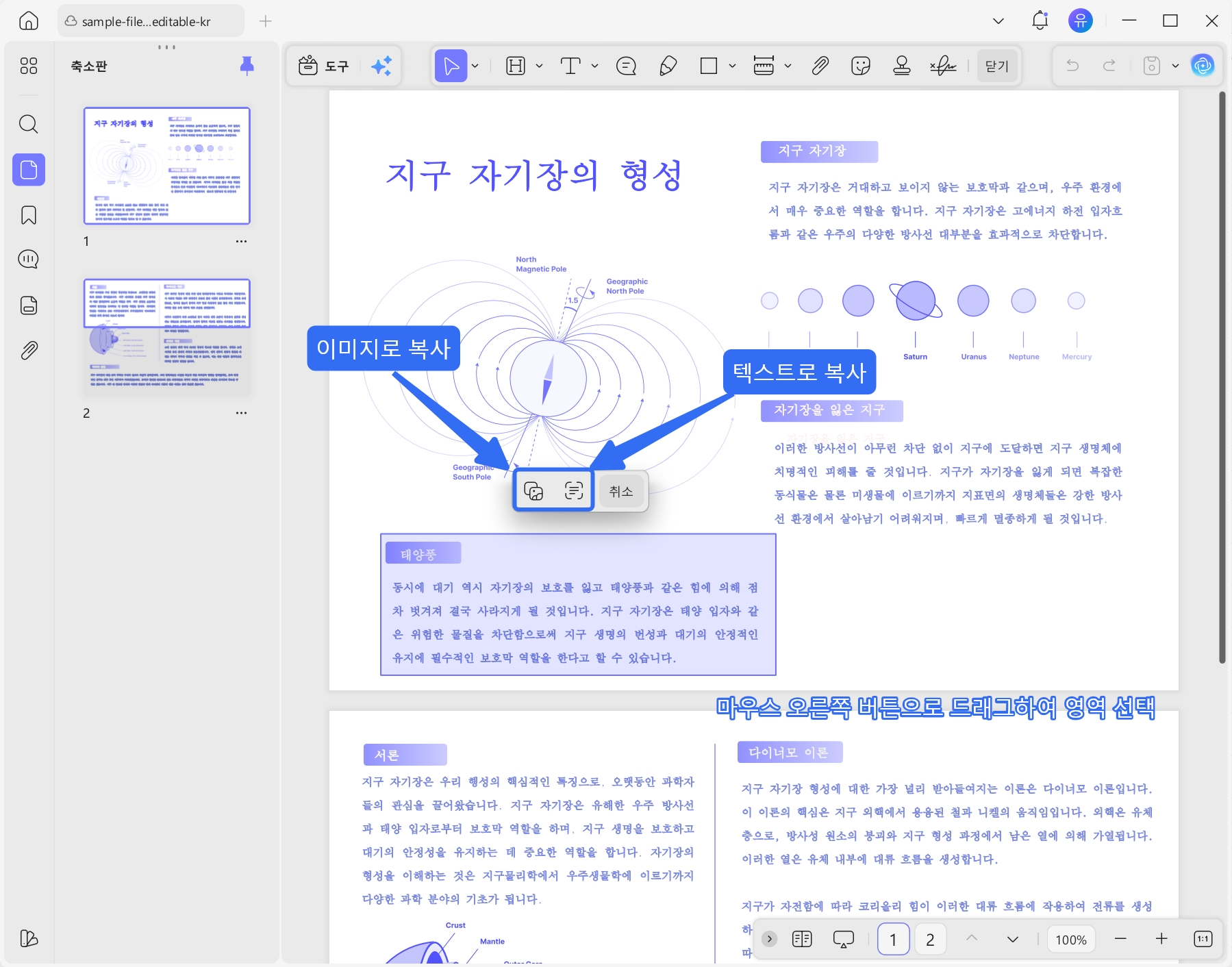Open the thumbnail grid dashboard icon
The width and height of the screenshot is (1232, 967).
(x=29, y=66)
